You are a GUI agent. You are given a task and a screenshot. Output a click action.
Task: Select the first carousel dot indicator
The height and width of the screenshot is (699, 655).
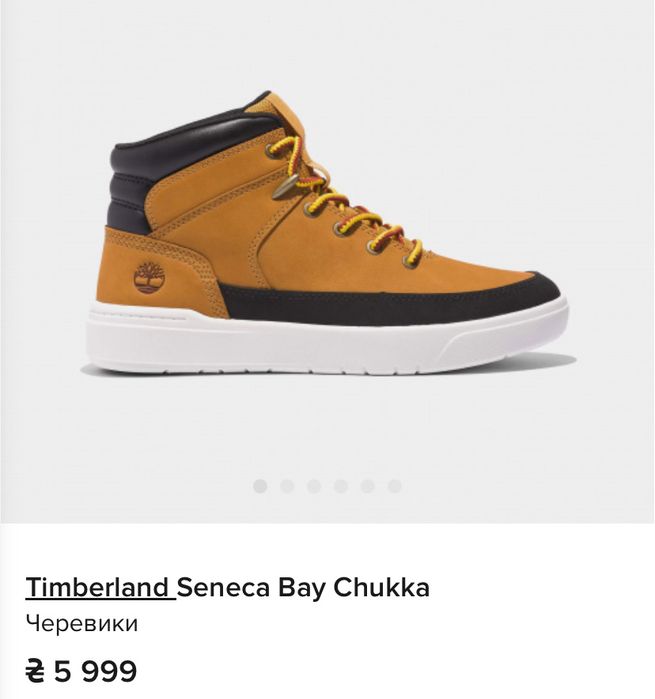tap(260, 486)
